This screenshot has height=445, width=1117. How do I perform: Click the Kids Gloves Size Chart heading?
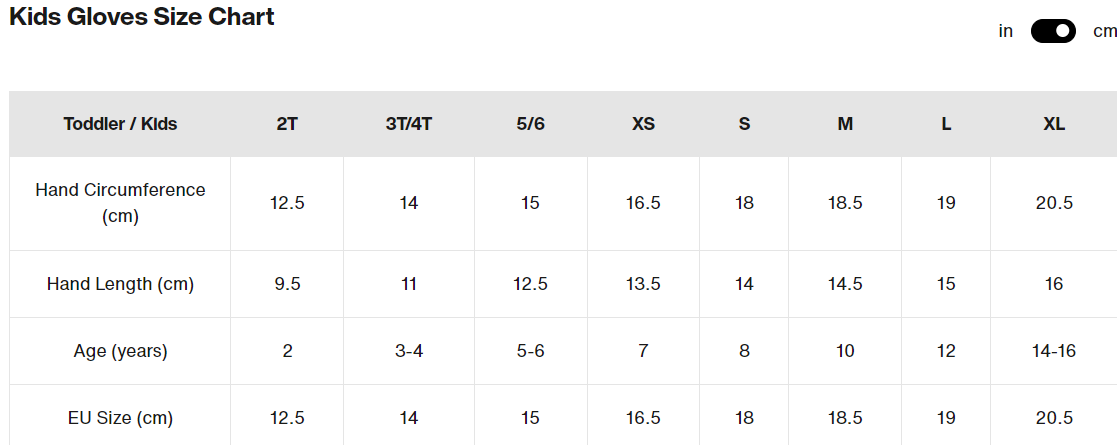[142, 17]
